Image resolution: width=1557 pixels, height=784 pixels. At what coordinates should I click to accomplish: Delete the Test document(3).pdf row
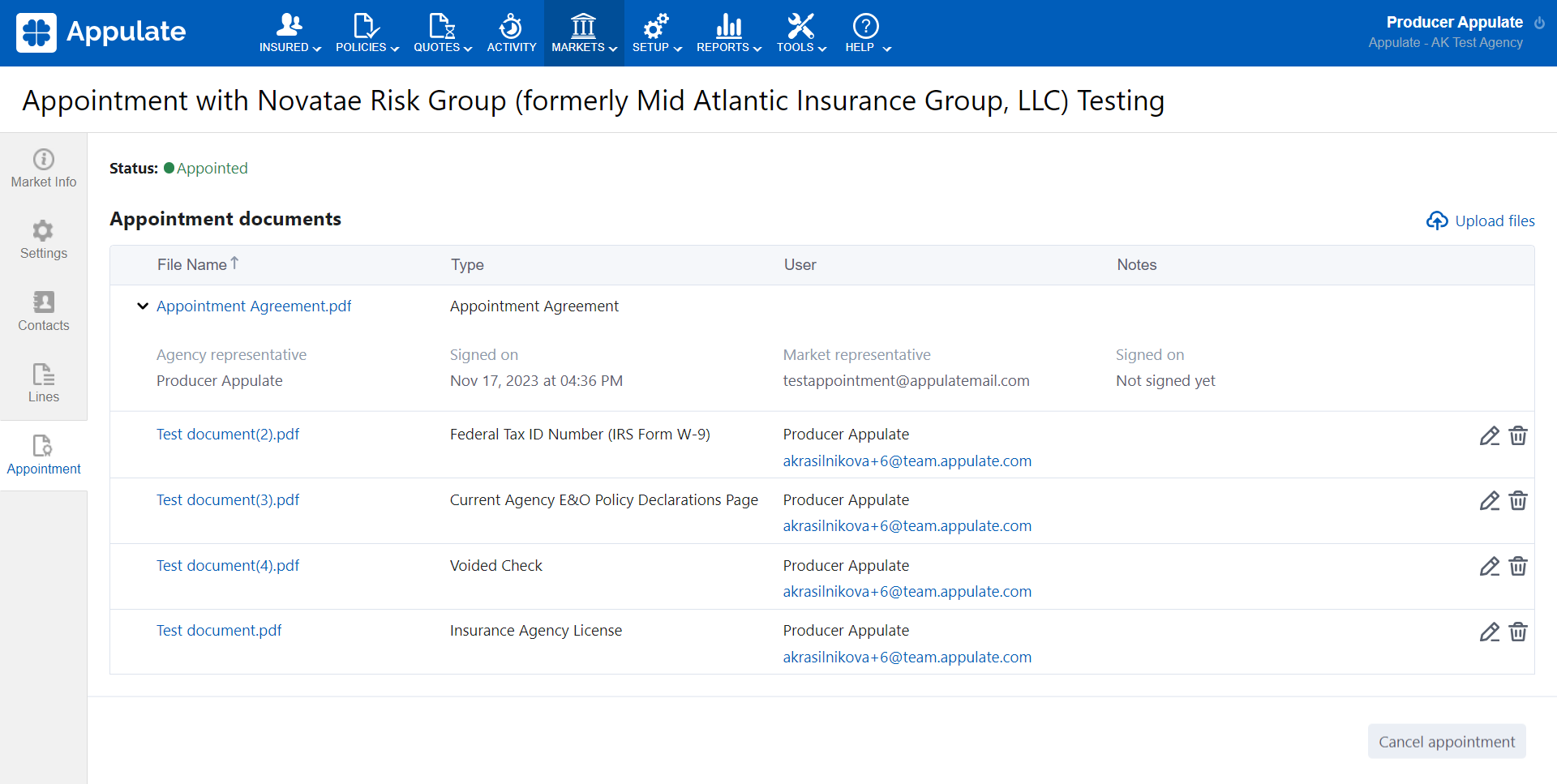1518,501
